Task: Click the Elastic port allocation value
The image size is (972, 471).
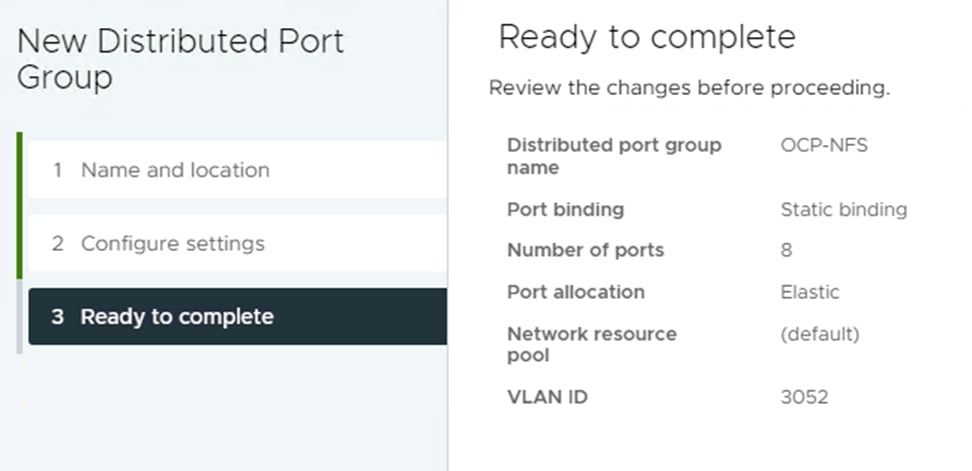Action: 810,292
